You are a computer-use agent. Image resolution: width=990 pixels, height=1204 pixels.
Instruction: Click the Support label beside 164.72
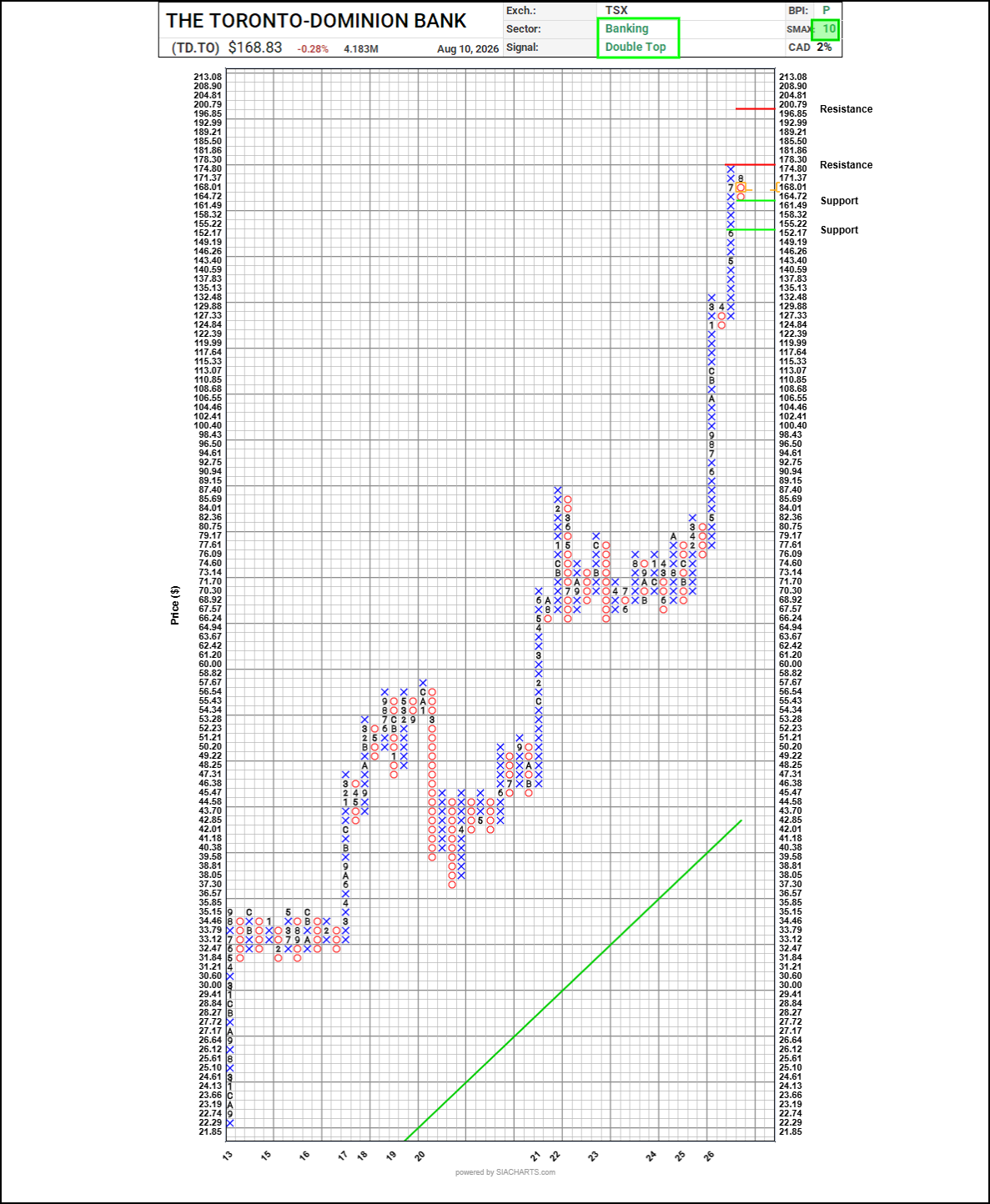[x=839, y=201]
